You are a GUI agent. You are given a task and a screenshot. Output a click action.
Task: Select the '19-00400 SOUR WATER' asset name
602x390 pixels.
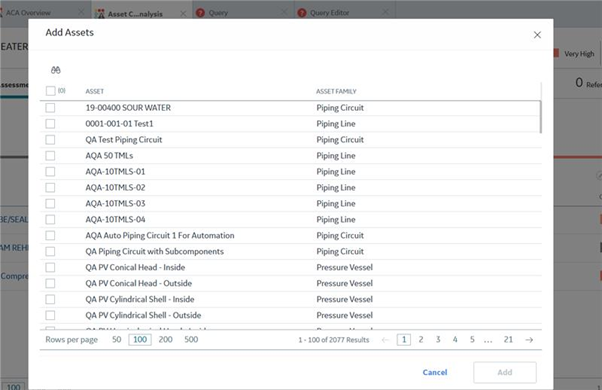point(128,108)
